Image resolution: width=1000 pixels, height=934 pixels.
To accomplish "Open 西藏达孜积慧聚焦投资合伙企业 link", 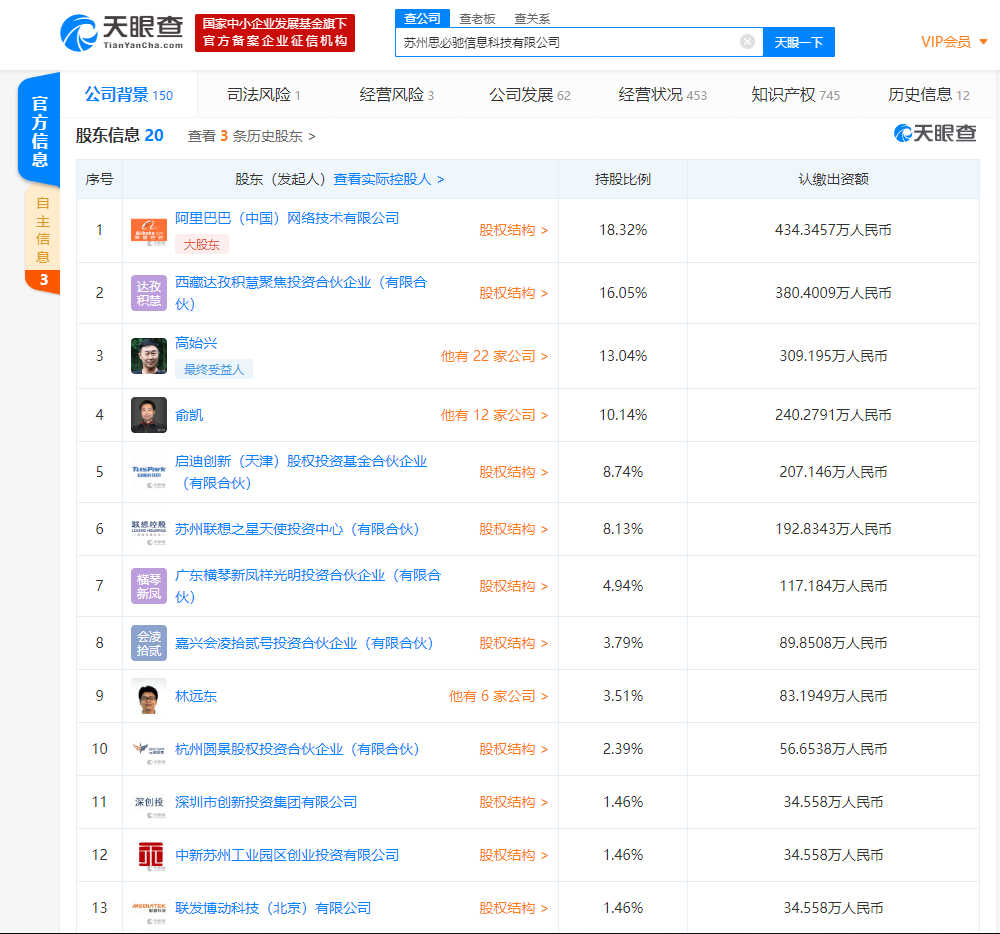I will pos(301,293).
